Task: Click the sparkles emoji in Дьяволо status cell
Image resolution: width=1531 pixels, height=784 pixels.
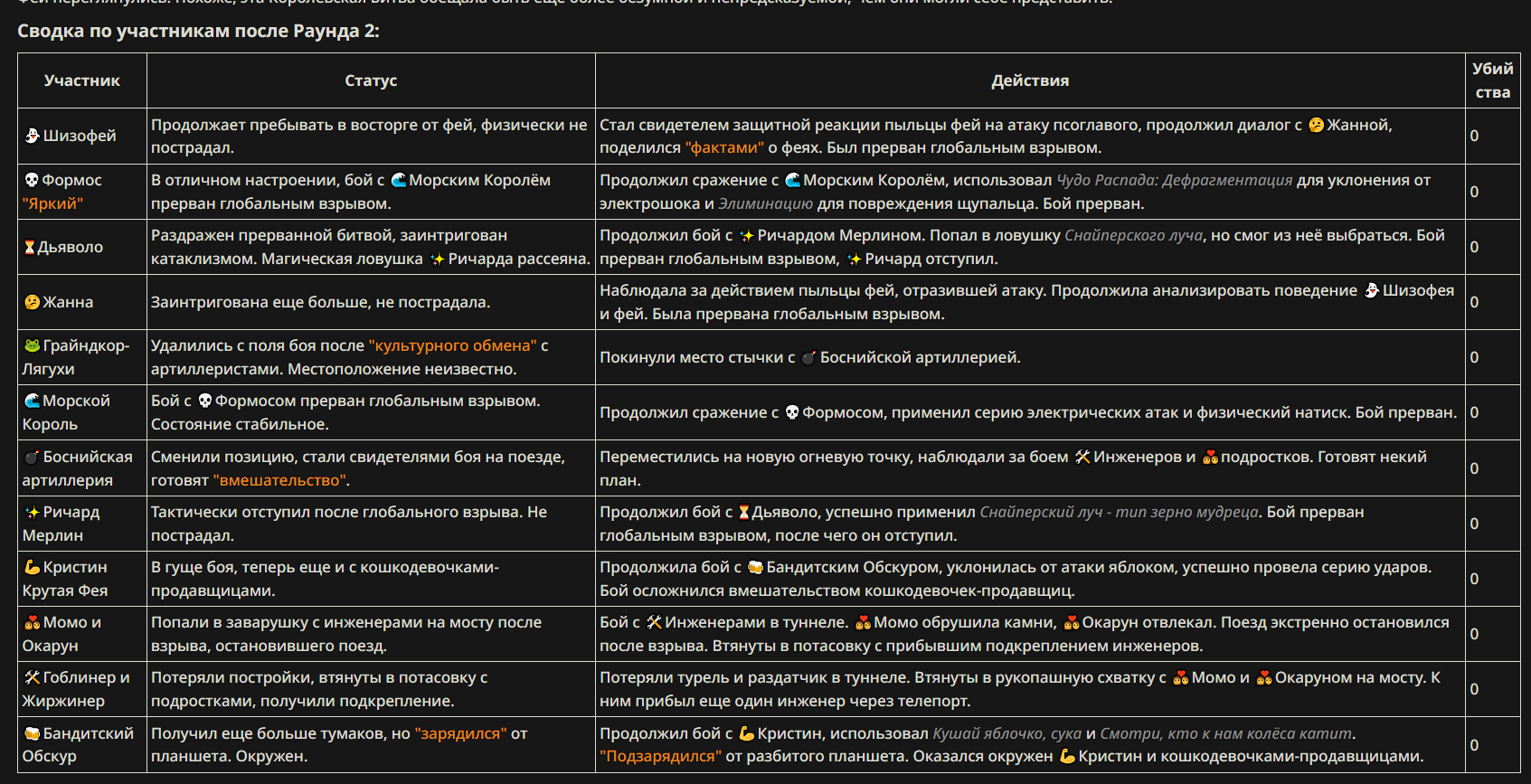Action: click(438, 259)
